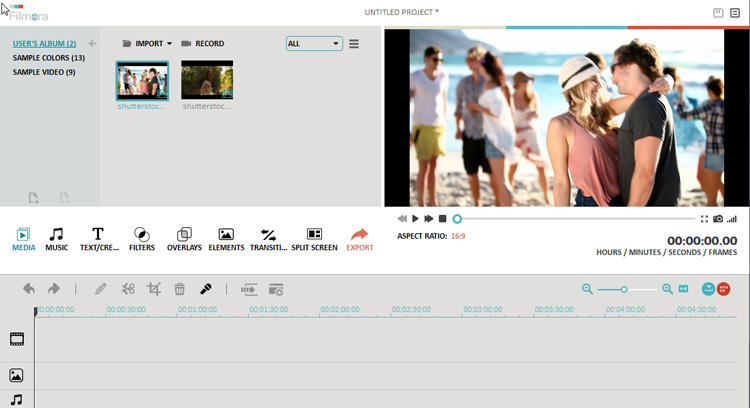Select the beach party video thumbnail
This screenshot has width=750, height=408.
pyautogui.click(x=142, y=80)
